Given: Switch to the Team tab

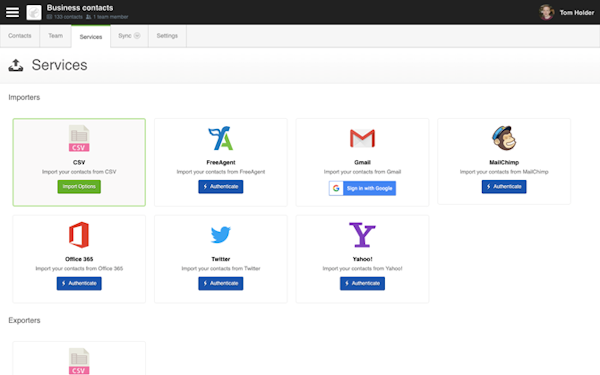Looking at the screenshot, I should 55,36.
